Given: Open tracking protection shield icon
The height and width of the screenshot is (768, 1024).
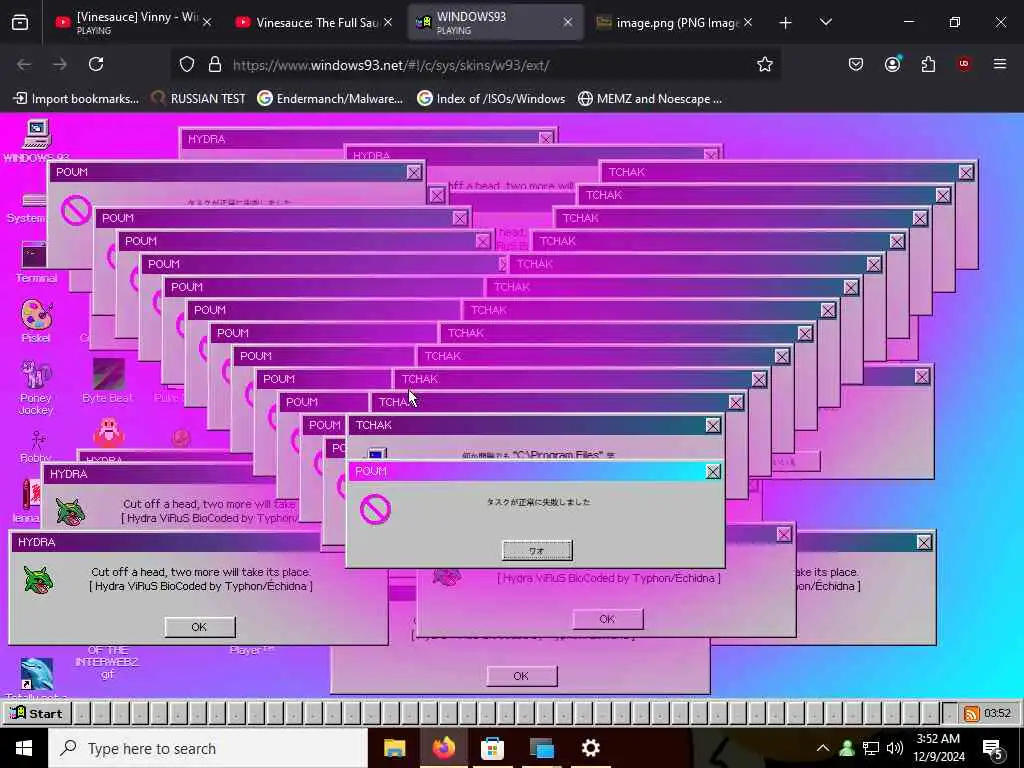Looking at the screenshot, I should (187, 64).
